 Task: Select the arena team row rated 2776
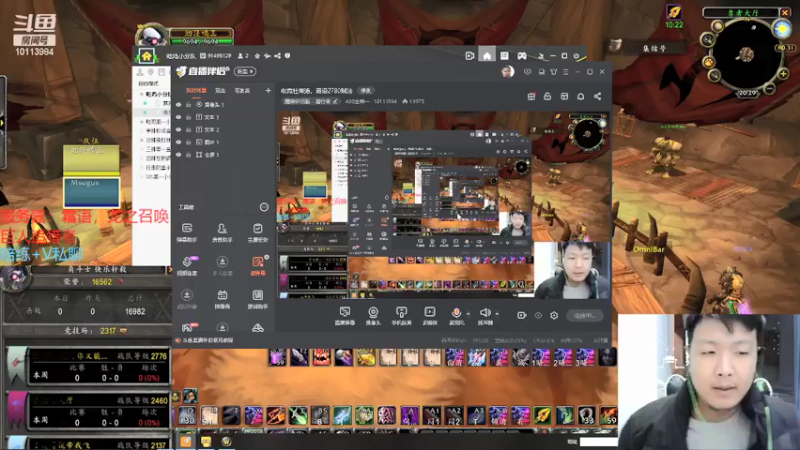87,366
